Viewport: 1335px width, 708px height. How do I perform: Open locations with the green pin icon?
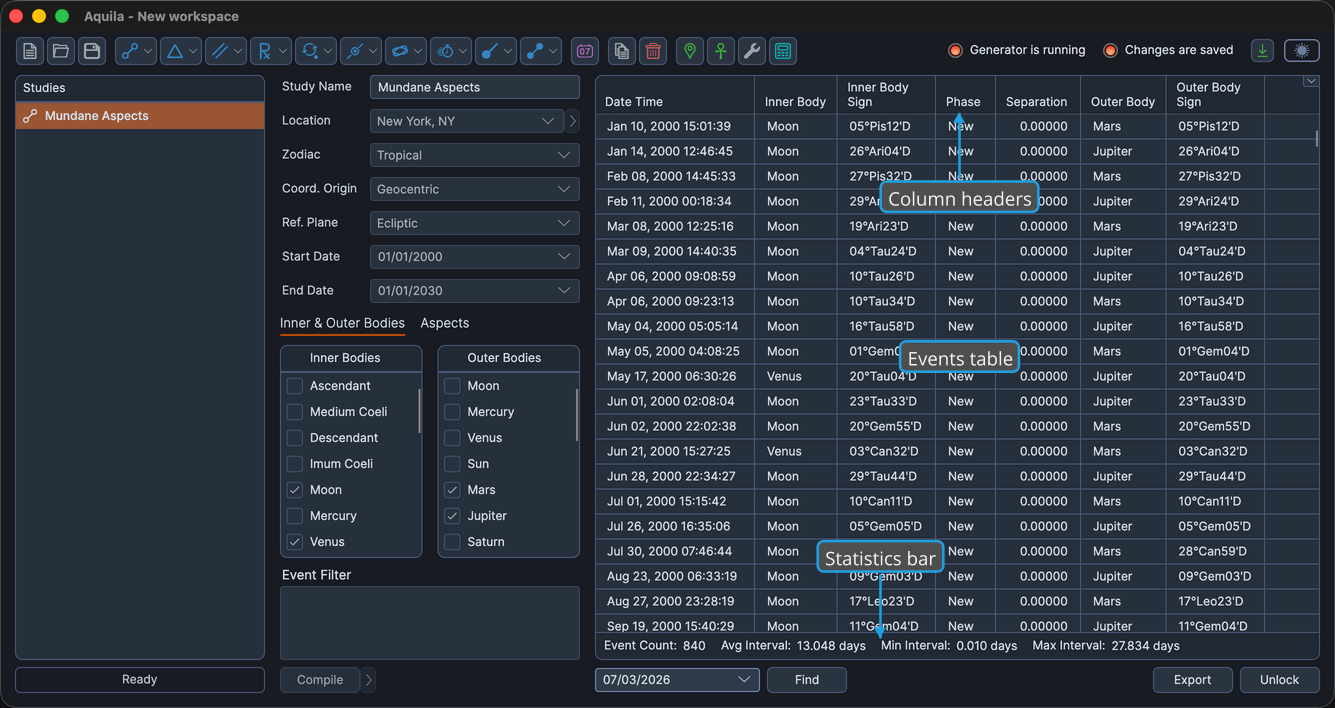point(690,51)
